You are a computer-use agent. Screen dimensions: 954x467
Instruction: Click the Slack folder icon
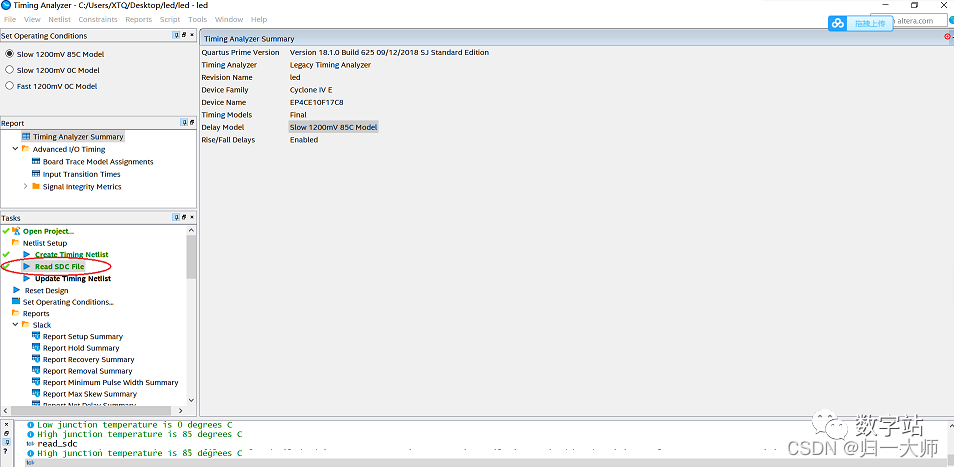(26, 325)
